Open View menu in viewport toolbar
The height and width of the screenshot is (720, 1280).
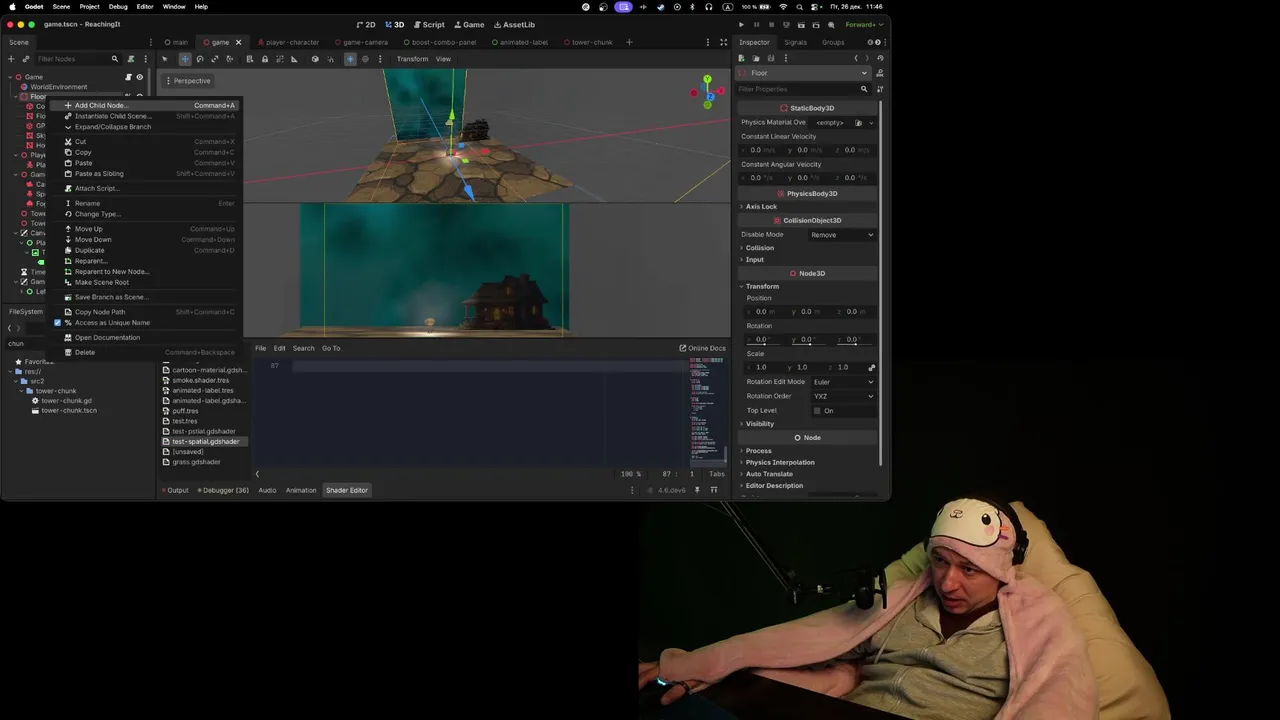click(x=443, y=59)
